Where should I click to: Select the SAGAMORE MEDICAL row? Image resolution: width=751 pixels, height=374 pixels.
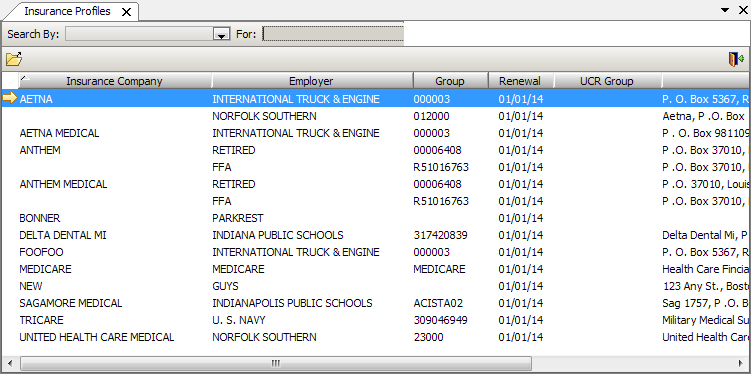click(x=376, y=303)
